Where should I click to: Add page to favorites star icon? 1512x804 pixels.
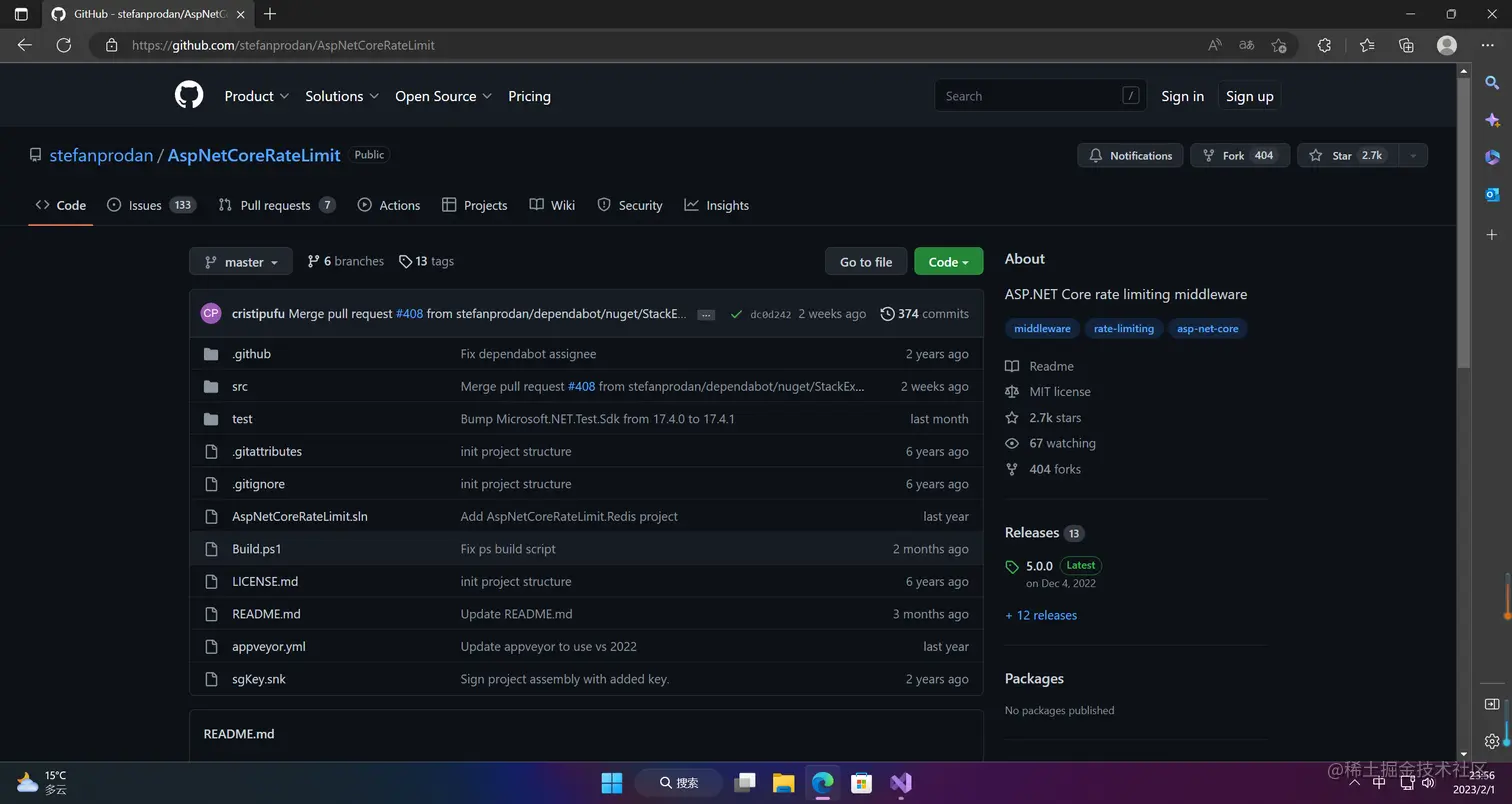click(1279, 45)
